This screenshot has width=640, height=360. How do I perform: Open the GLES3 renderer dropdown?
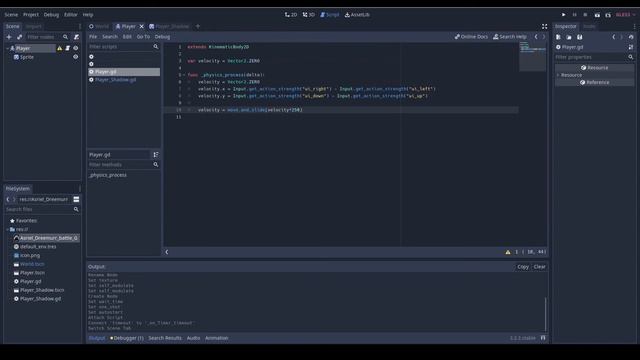coord(625,15)
